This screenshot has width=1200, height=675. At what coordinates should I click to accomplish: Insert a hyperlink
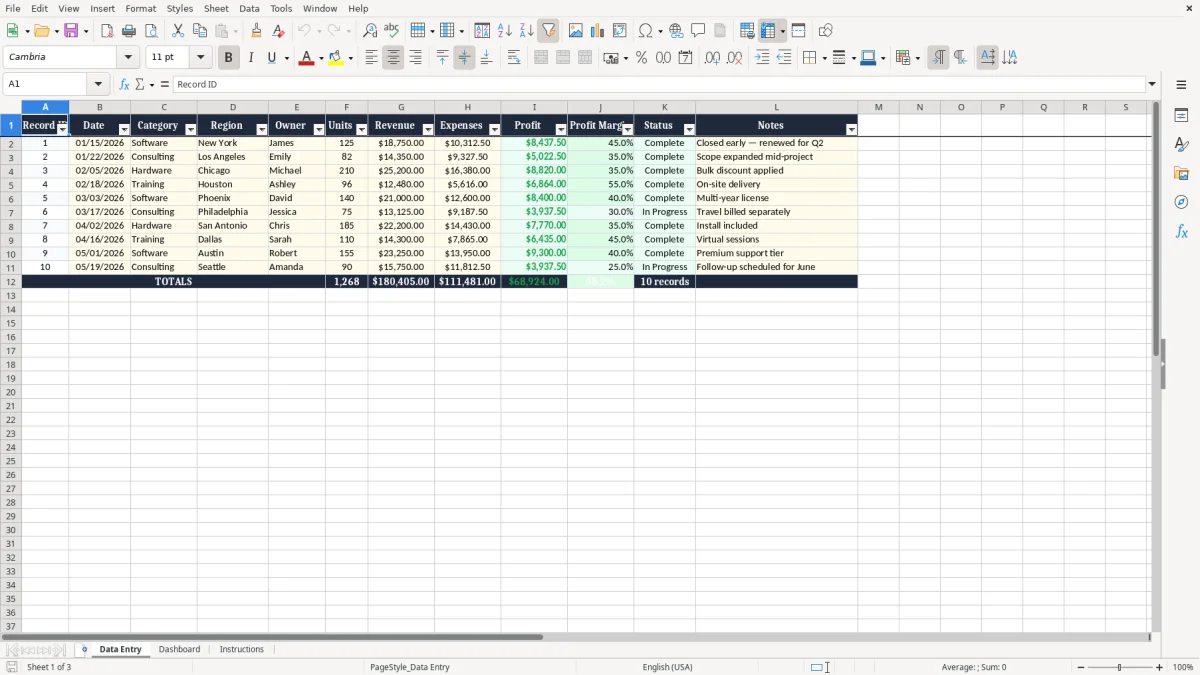coord(676,31)
